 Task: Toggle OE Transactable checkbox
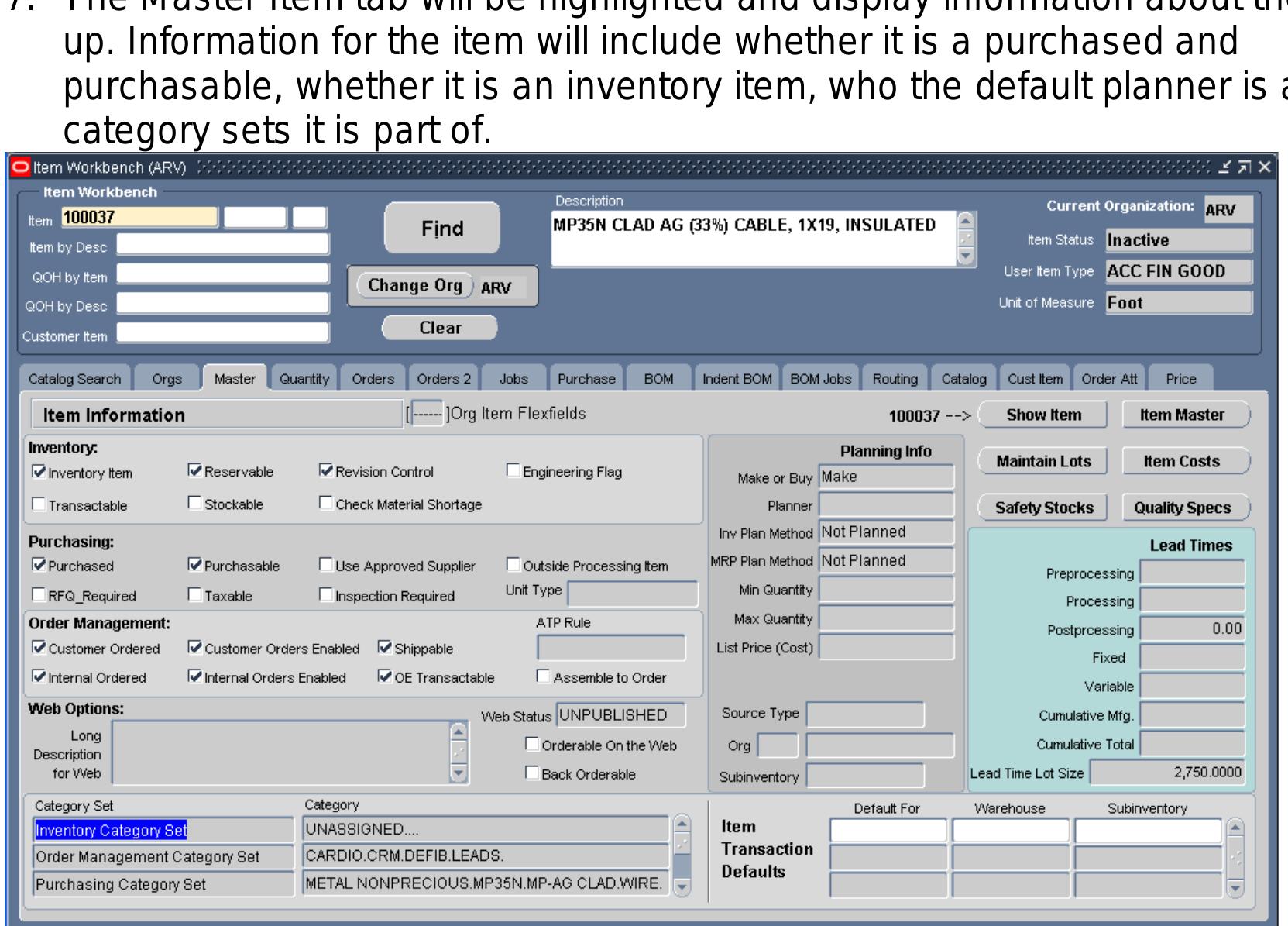385,676
